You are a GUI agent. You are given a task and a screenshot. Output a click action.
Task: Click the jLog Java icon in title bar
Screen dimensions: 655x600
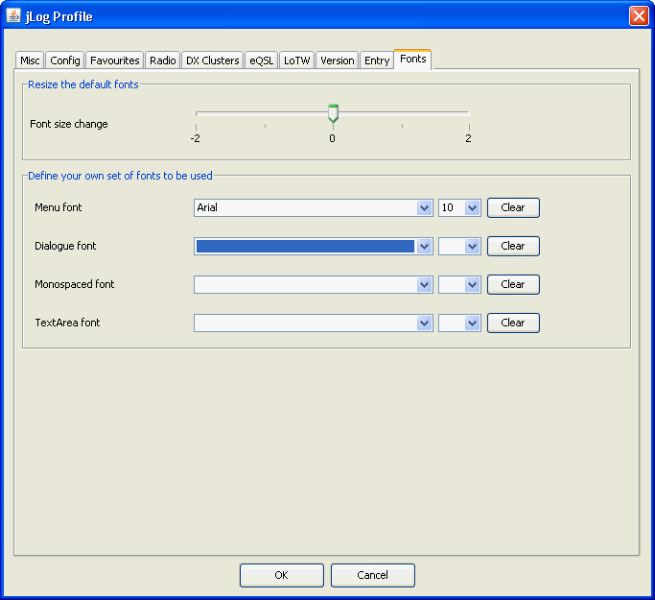point(14,16)
